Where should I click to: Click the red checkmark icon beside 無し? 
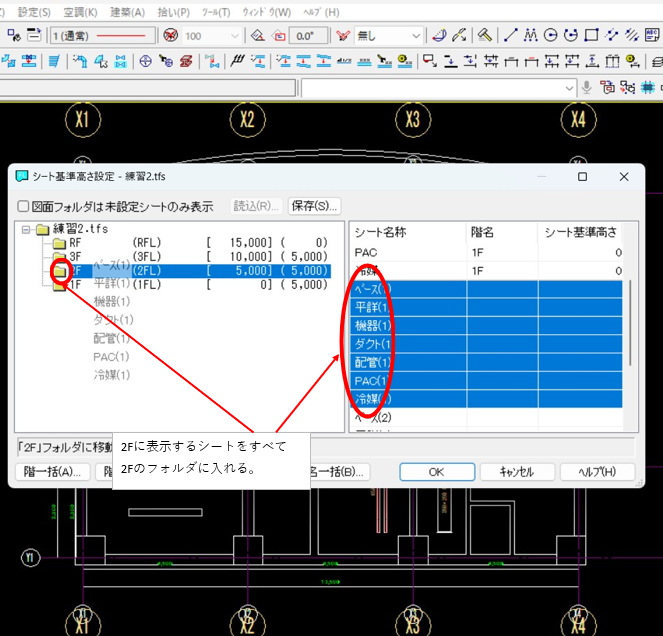click(x=343, y=36)
